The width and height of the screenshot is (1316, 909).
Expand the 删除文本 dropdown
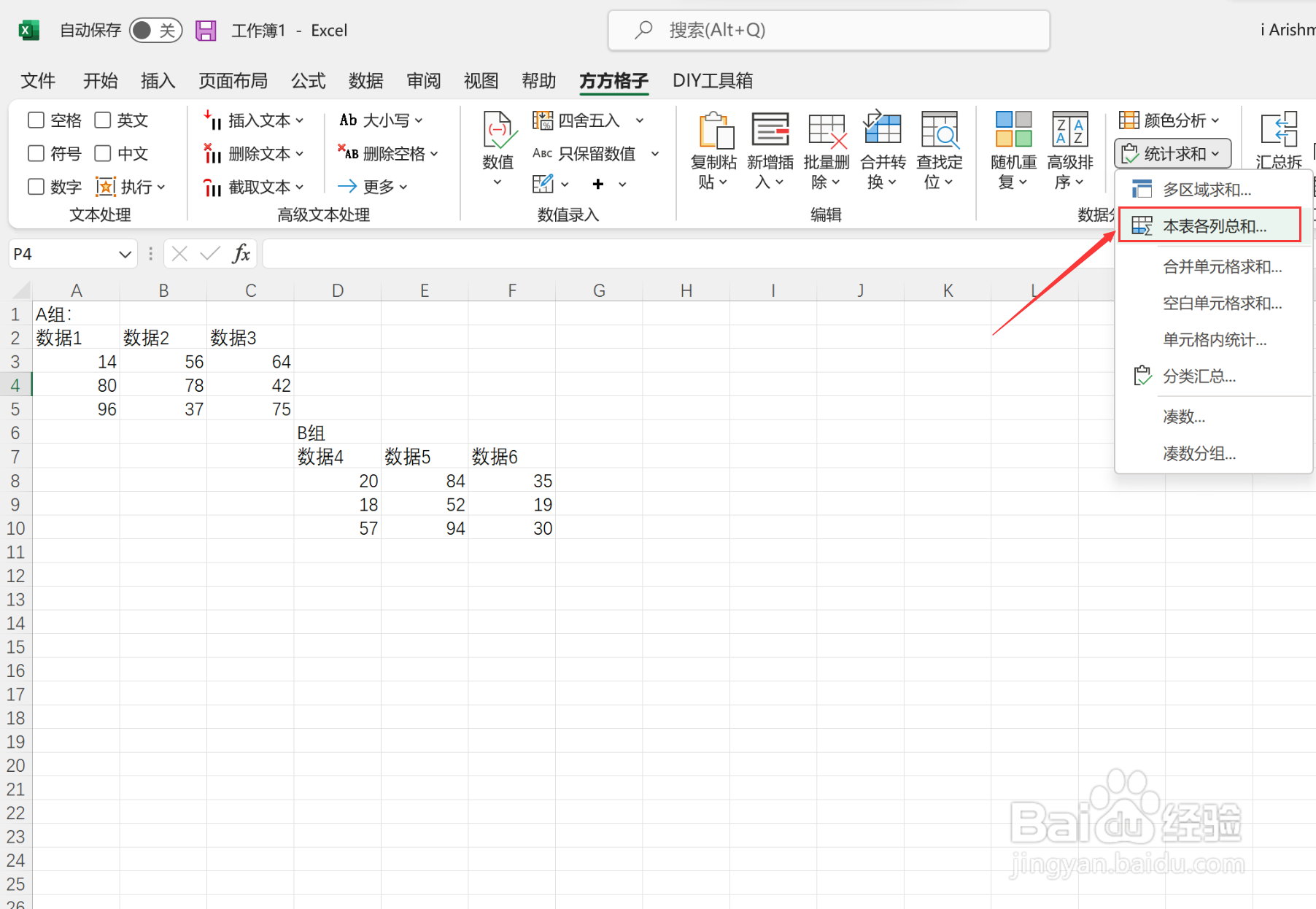click(x=254, y=153)
